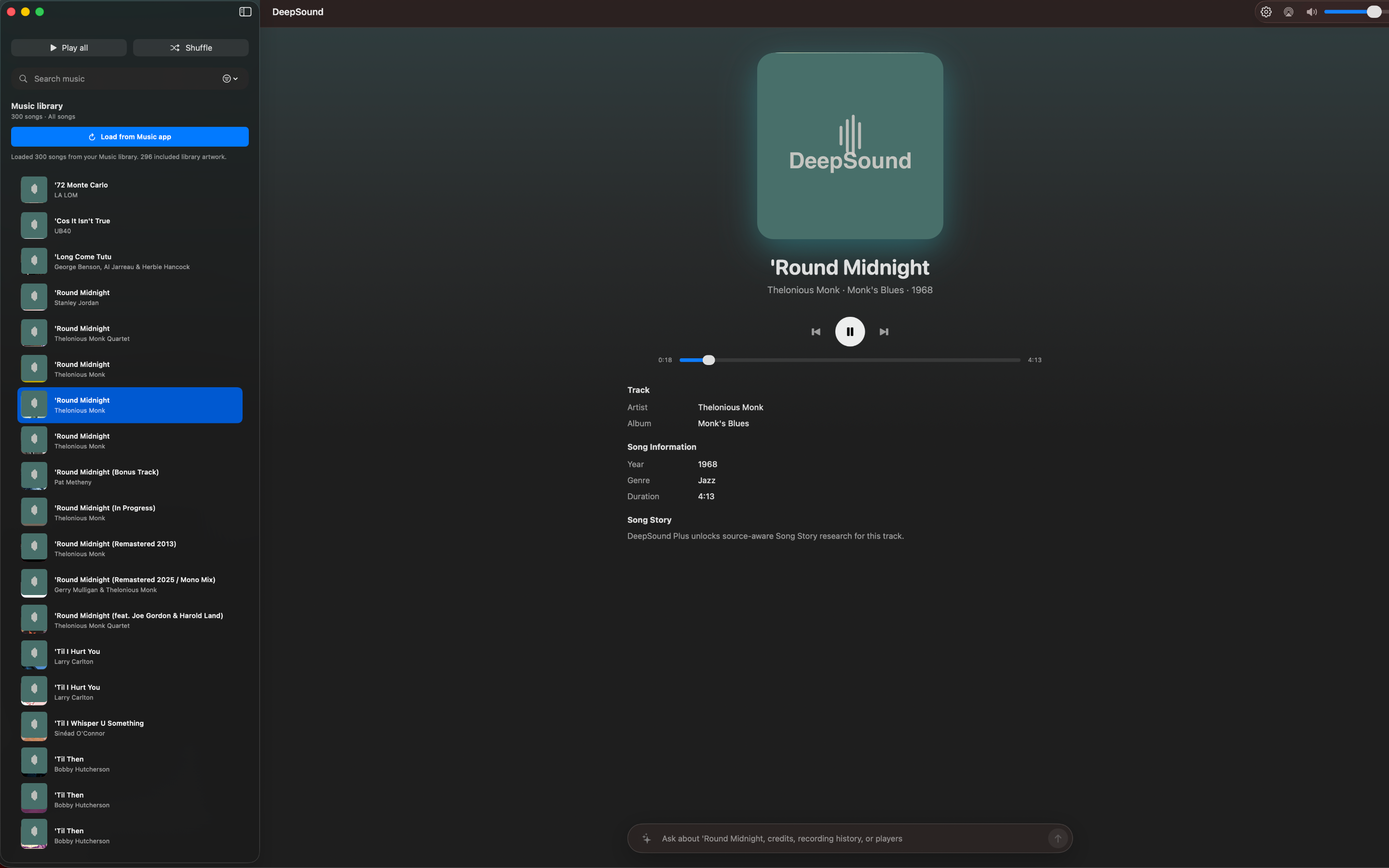Click the DeepSound title in the toolbar

click(297, 12)
